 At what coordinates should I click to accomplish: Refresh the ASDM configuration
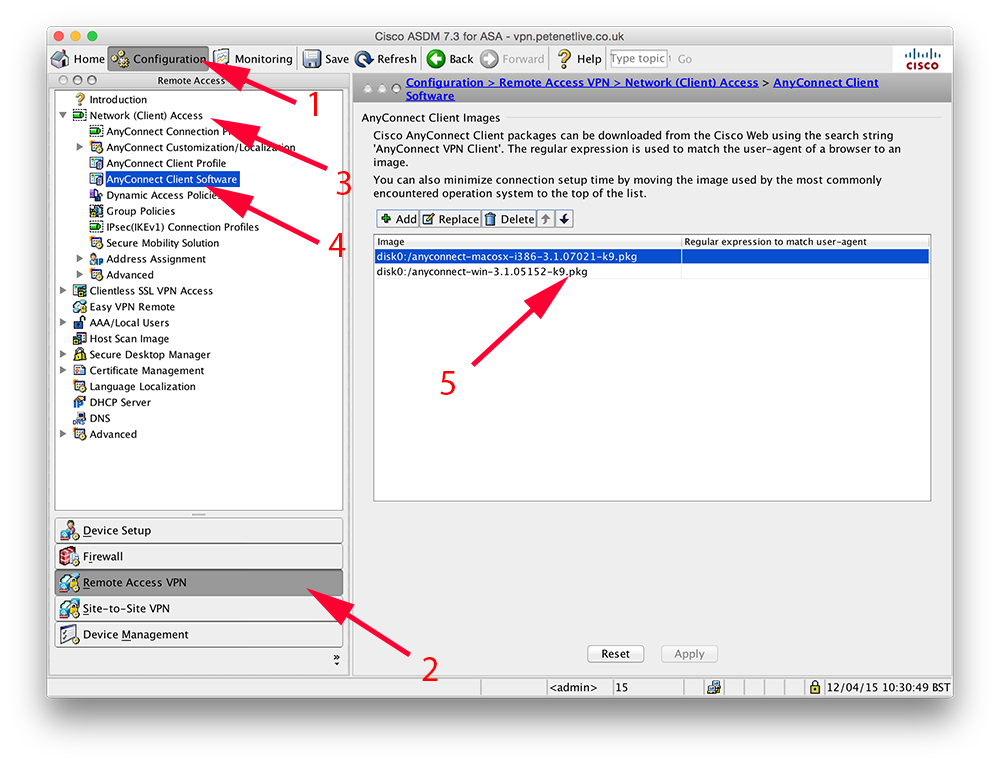[386, 59]
